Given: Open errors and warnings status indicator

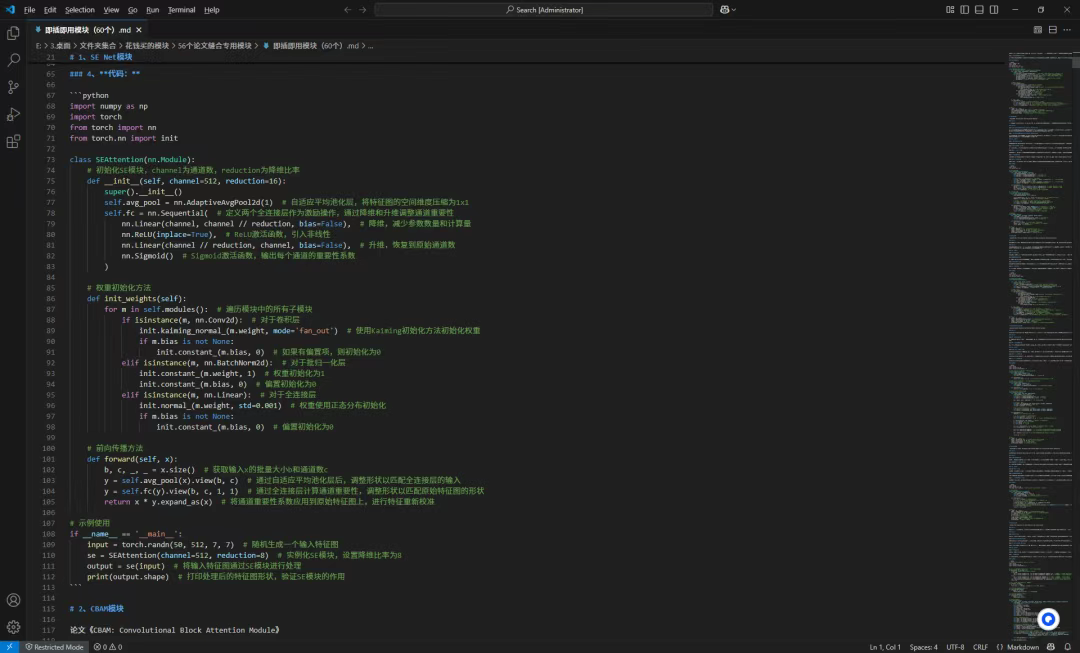Looking at the screenshot, I should tap(107, 647).
